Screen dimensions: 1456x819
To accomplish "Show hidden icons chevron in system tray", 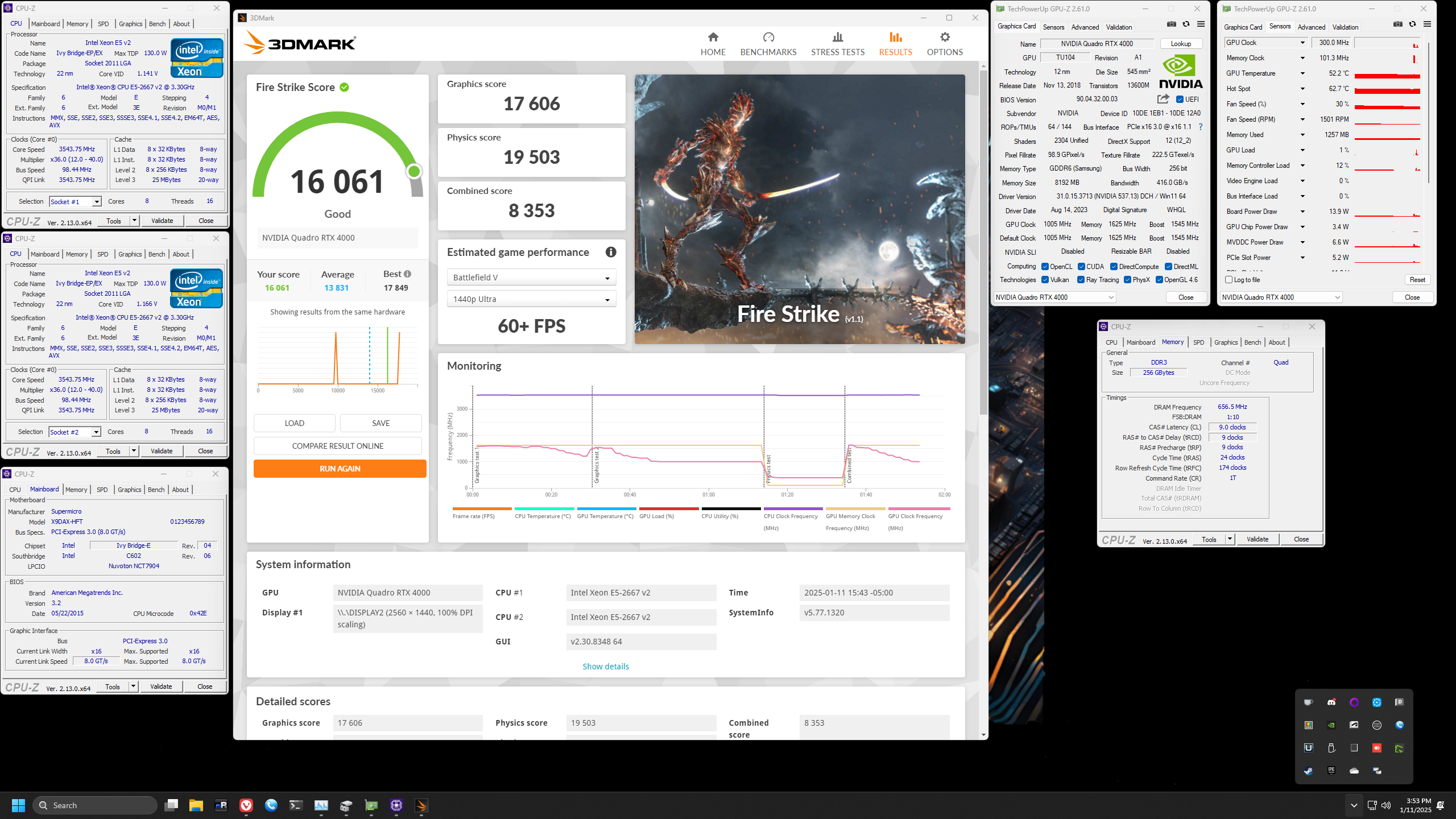I will pos(1354,805).
